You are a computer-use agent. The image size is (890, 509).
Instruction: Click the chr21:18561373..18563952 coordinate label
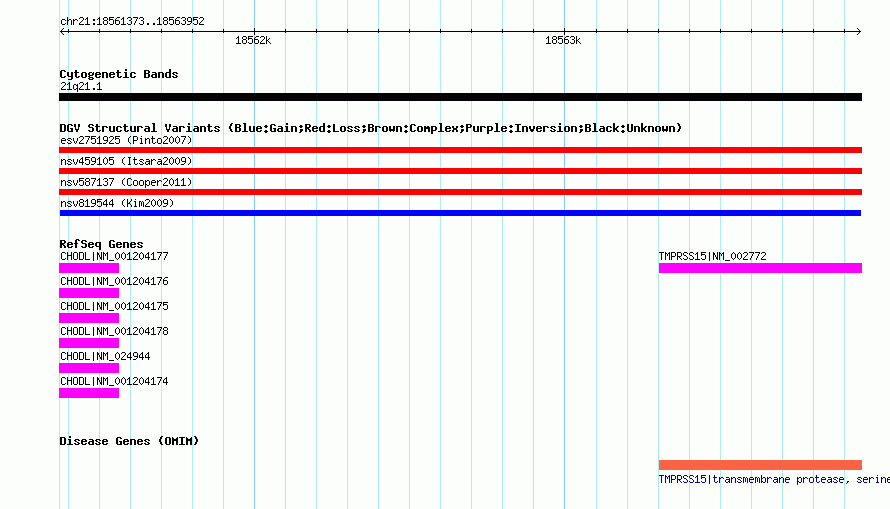tap(132, 22)
